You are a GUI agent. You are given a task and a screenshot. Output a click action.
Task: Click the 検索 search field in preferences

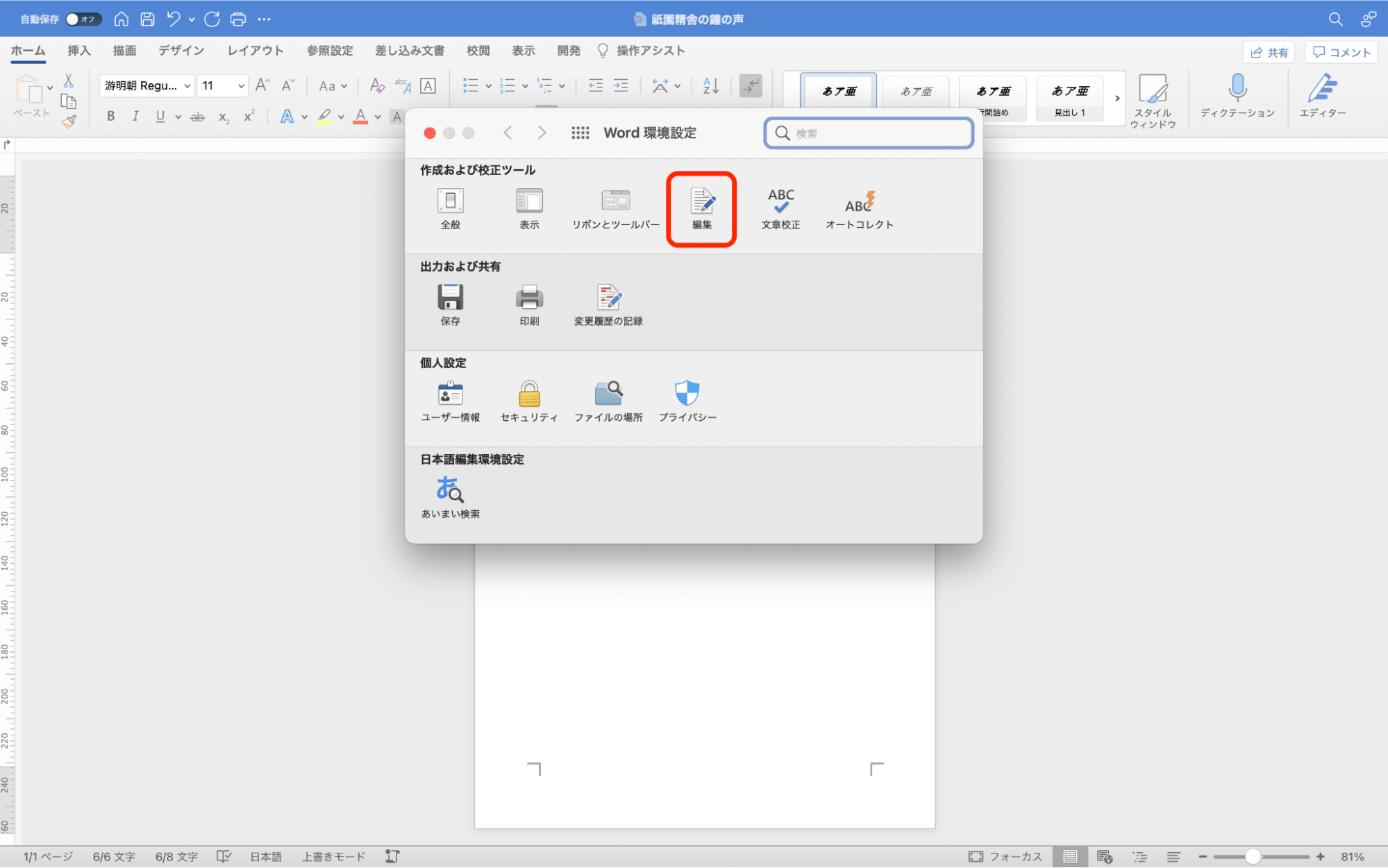pyautogui.click(x=869, y=133)
